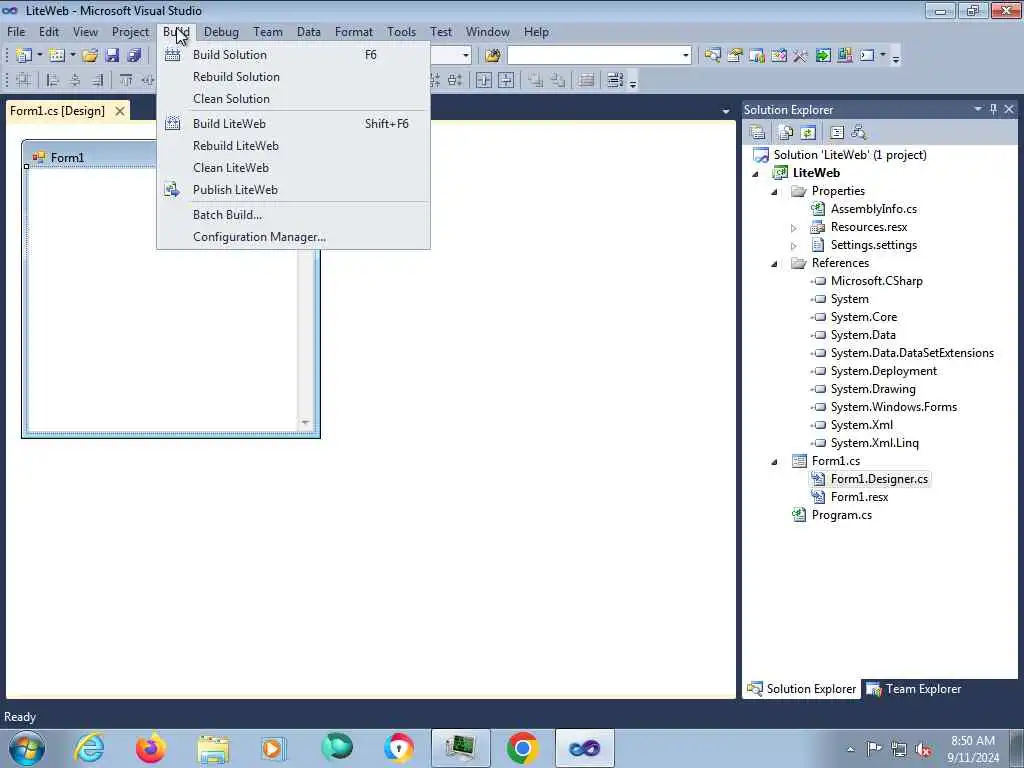Screen dimensions: 1024x768
Task: Open the Tools menu
Action: 401,32
